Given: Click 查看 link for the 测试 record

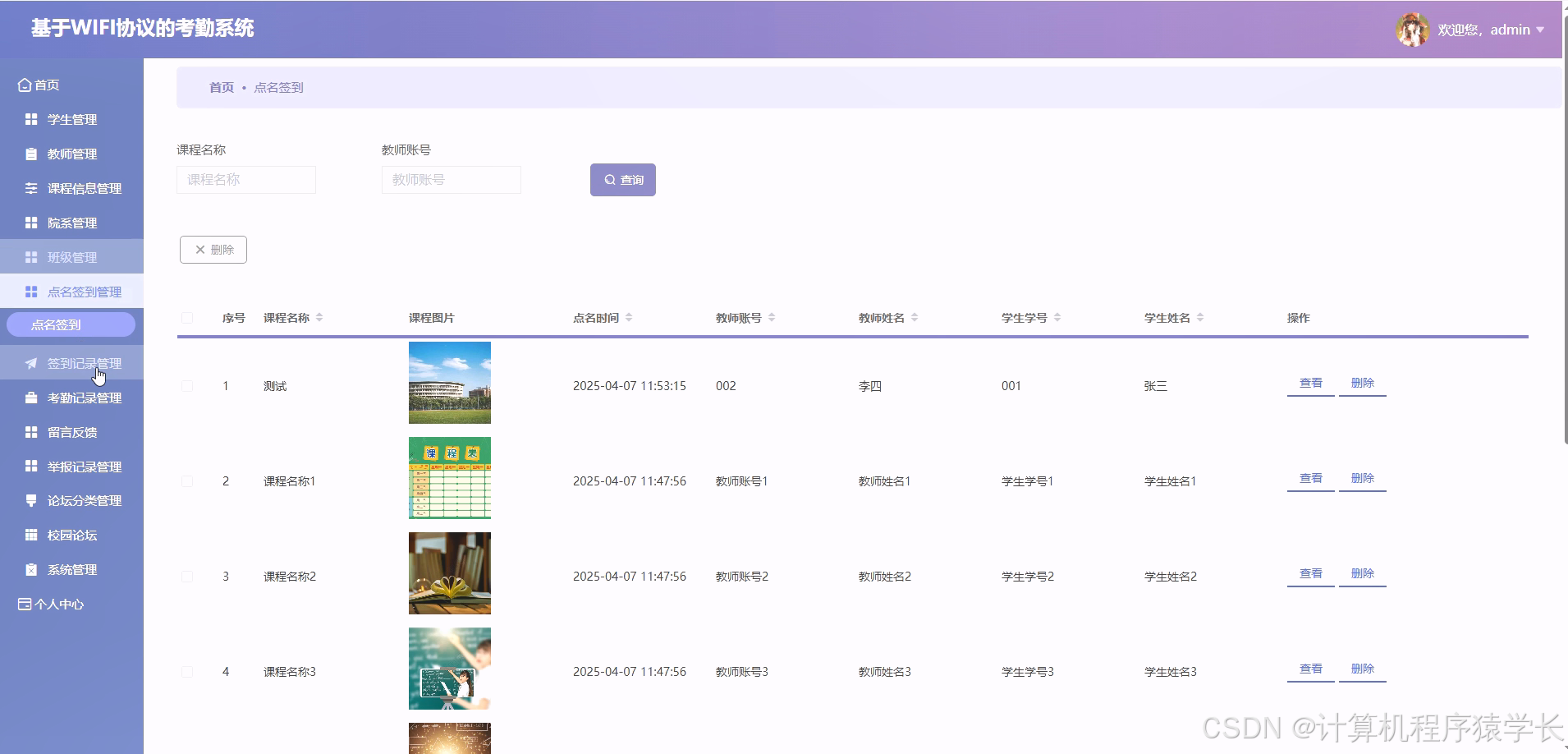Looking at the screenshot, I should [x=1309, y=382].
